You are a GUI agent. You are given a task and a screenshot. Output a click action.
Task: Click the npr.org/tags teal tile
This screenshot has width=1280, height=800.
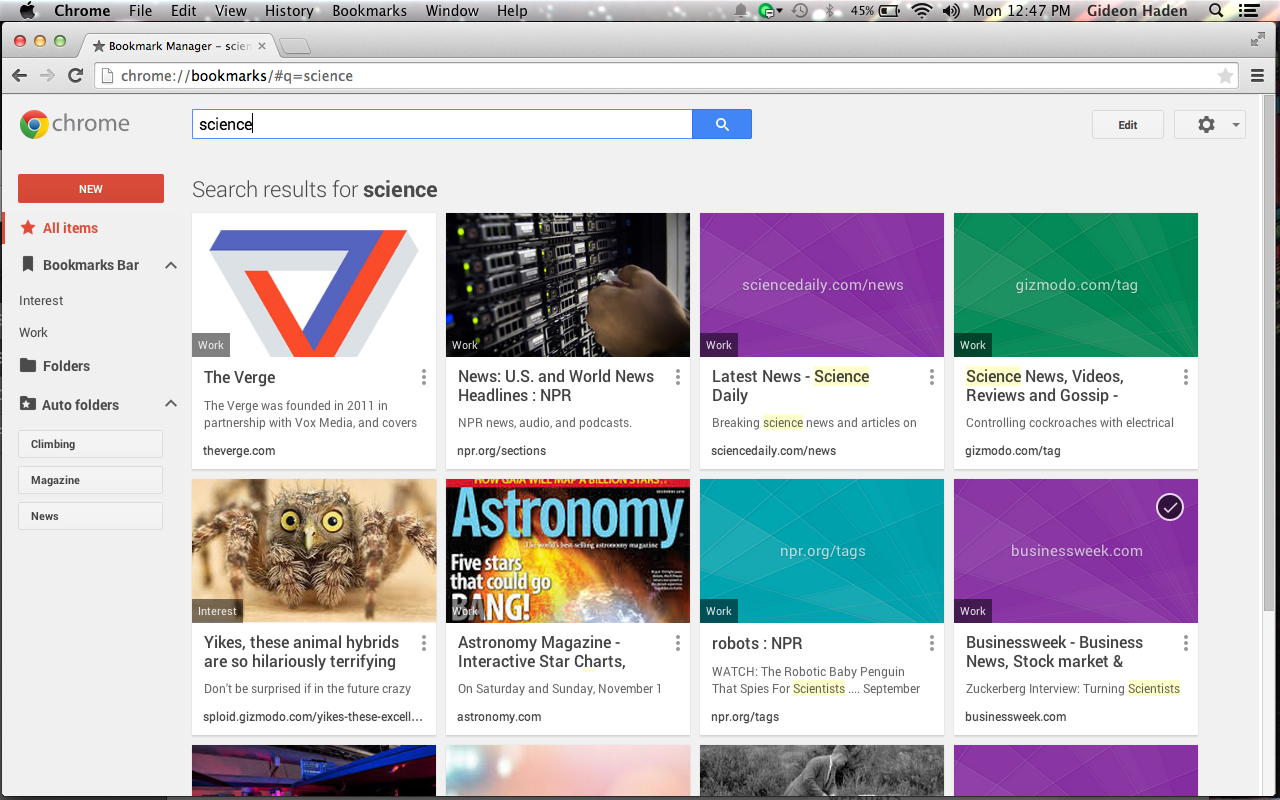(822, 551)
